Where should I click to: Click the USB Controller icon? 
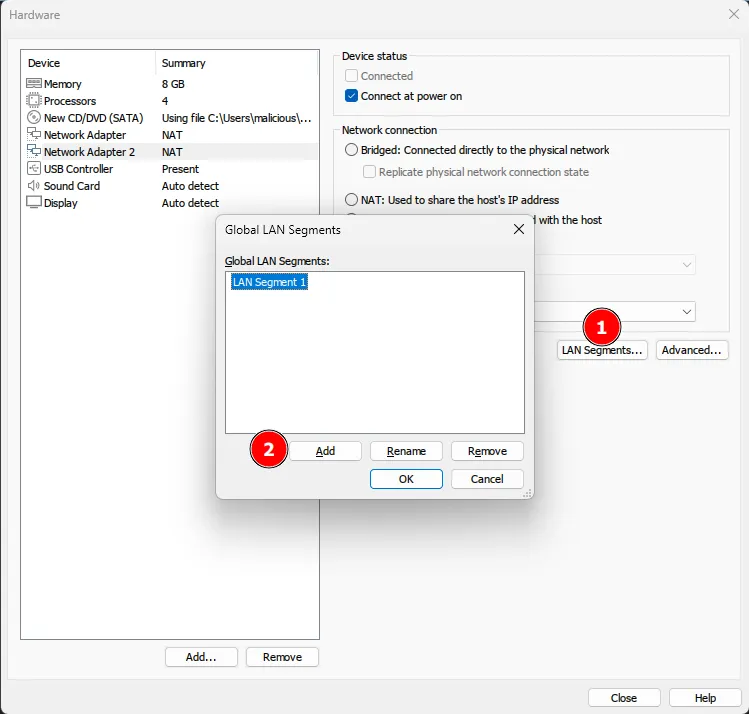point(34,169)
